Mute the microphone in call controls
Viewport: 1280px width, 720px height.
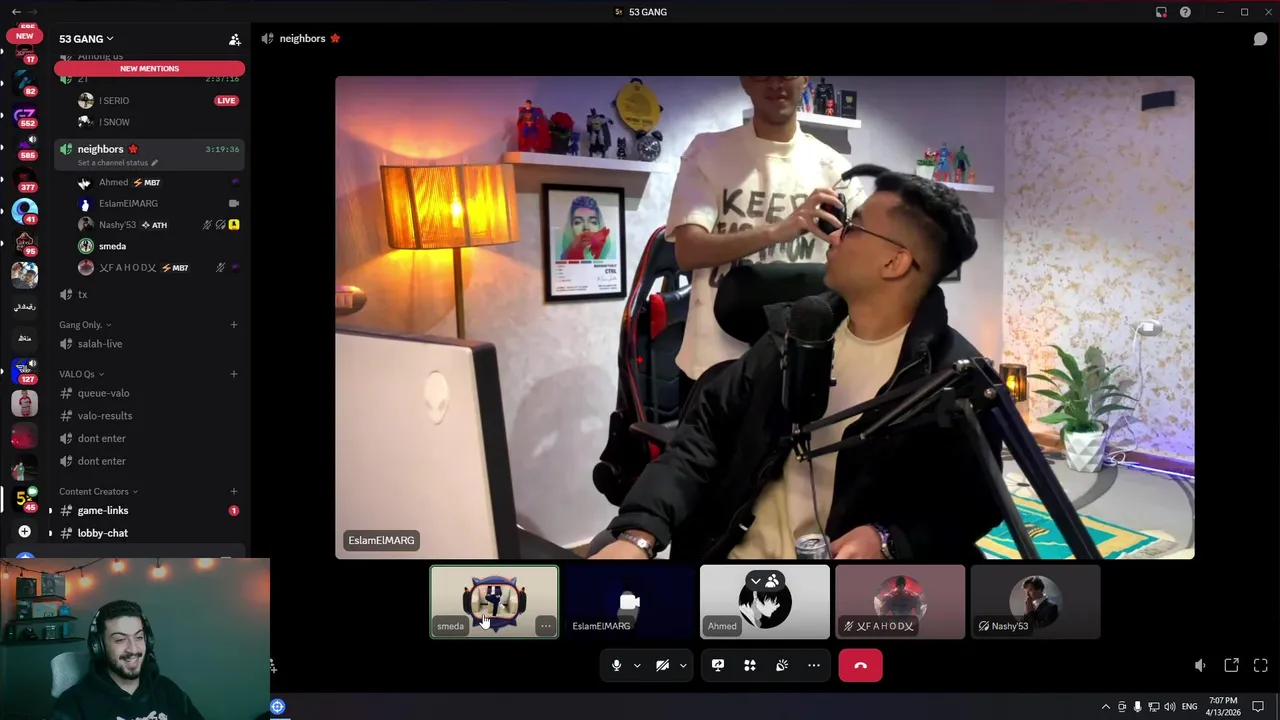(x=616, y=665)
